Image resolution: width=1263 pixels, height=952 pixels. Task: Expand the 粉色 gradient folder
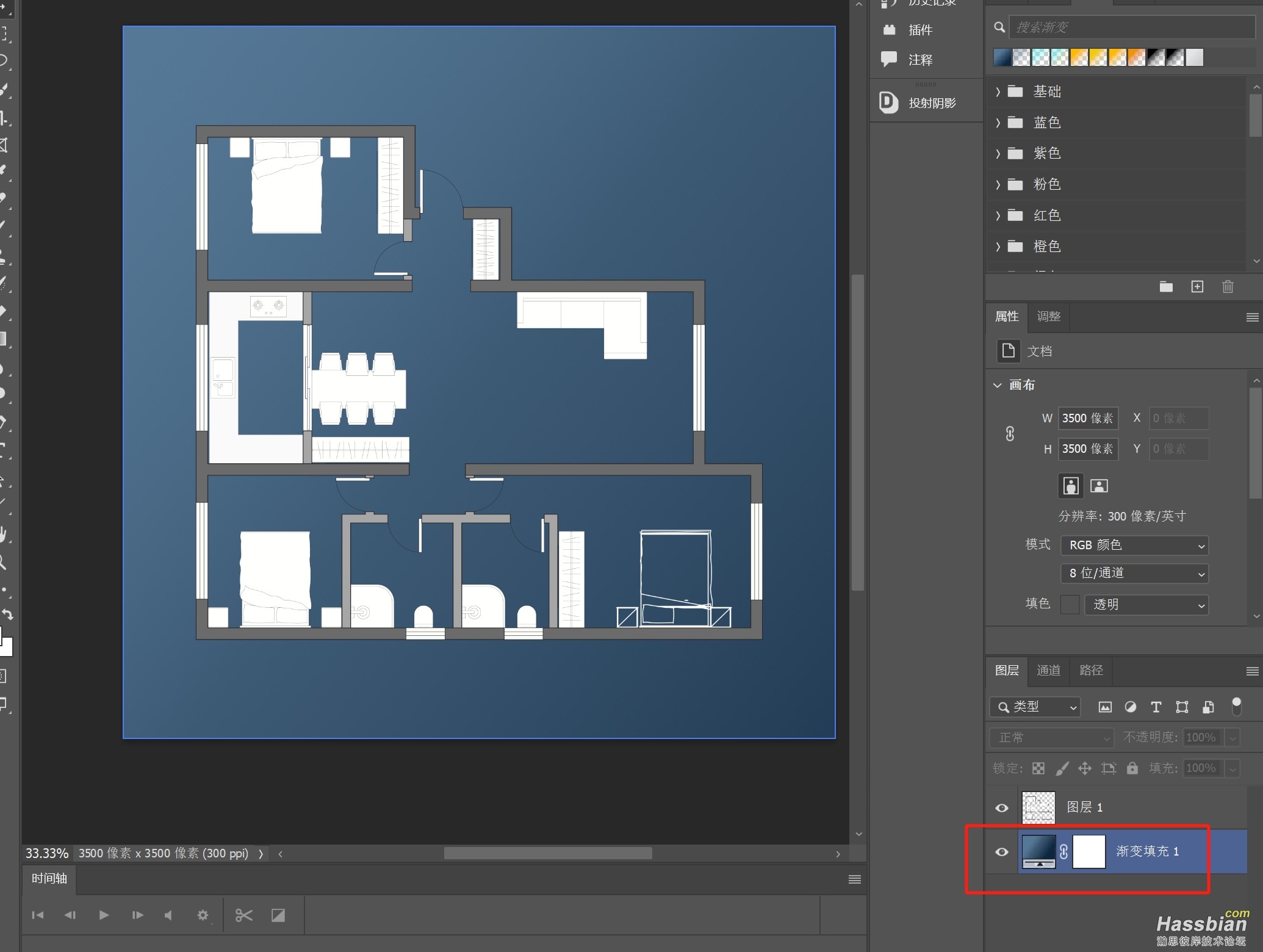pos(998,184)
